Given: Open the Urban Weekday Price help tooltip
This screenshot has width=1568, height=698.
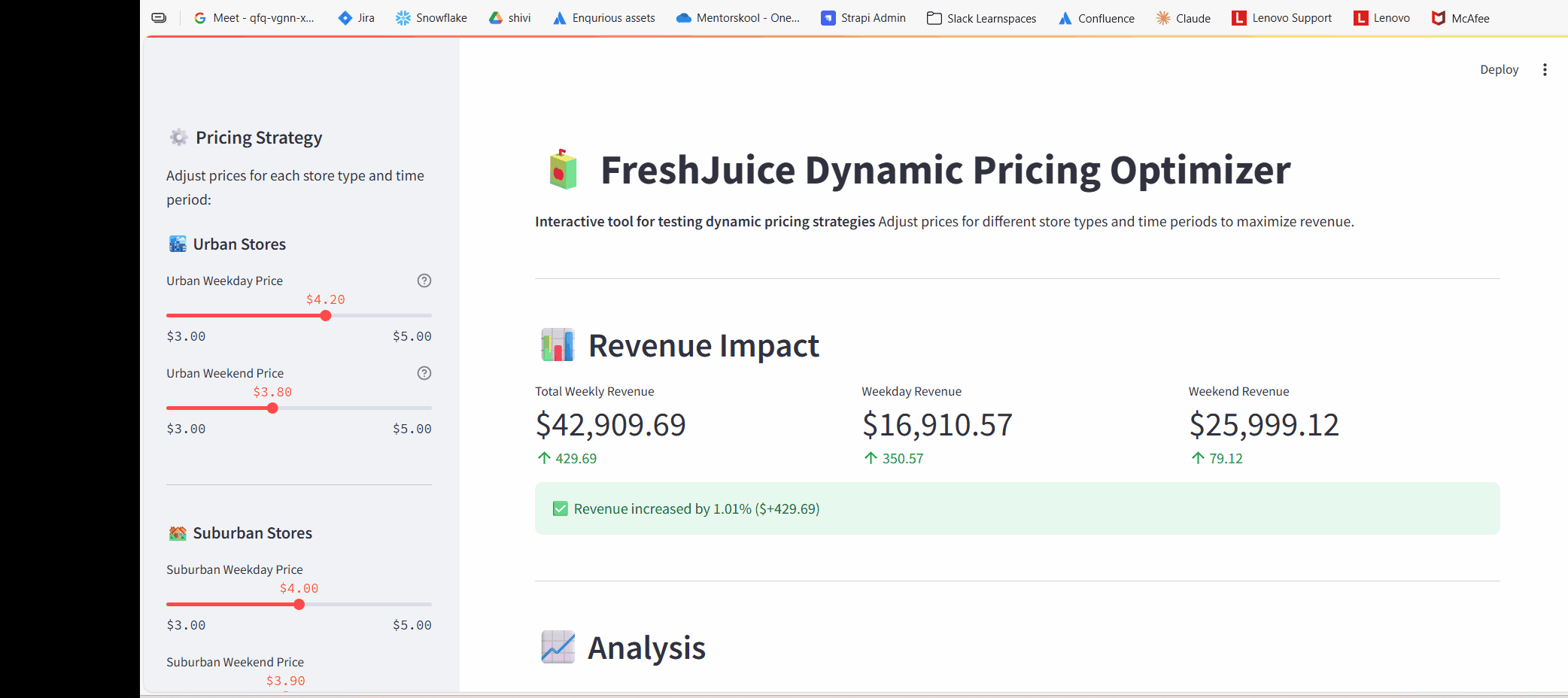Looking at the screenshot, I should pyautogui.click(x=424, y=281).
